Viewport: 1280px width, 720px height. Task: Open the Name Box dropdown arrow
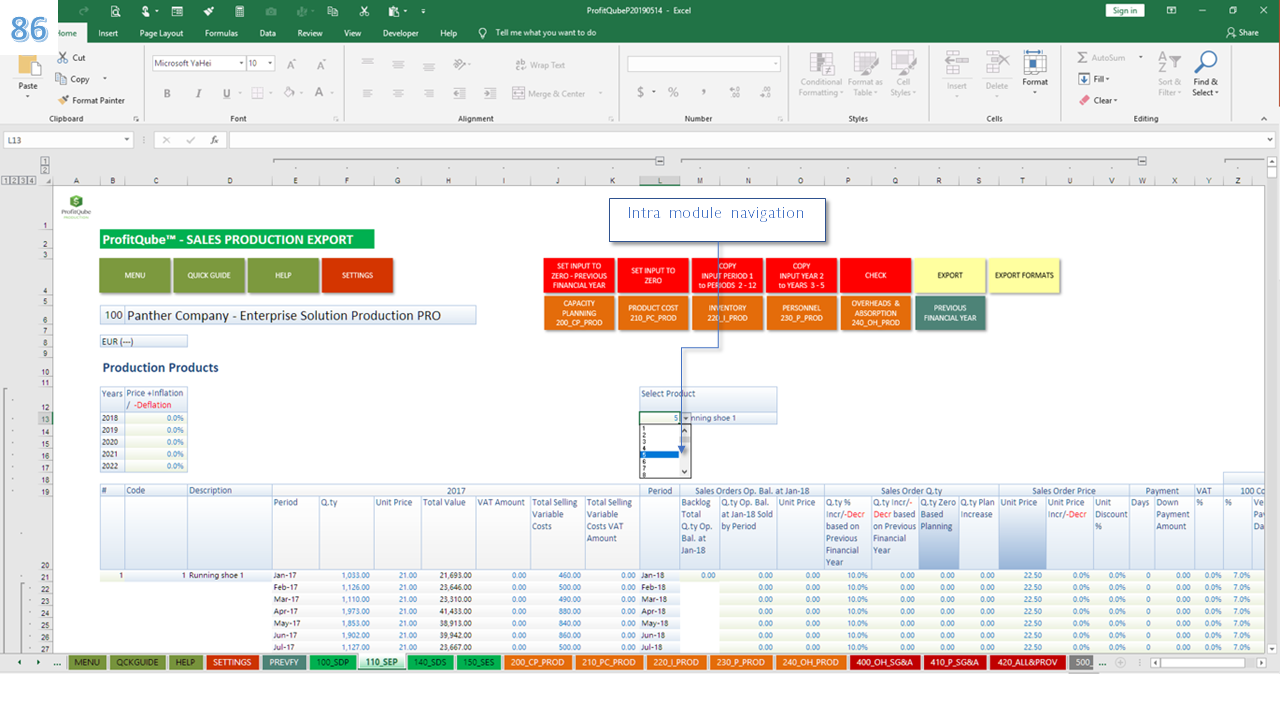click(x=127, y=140)
